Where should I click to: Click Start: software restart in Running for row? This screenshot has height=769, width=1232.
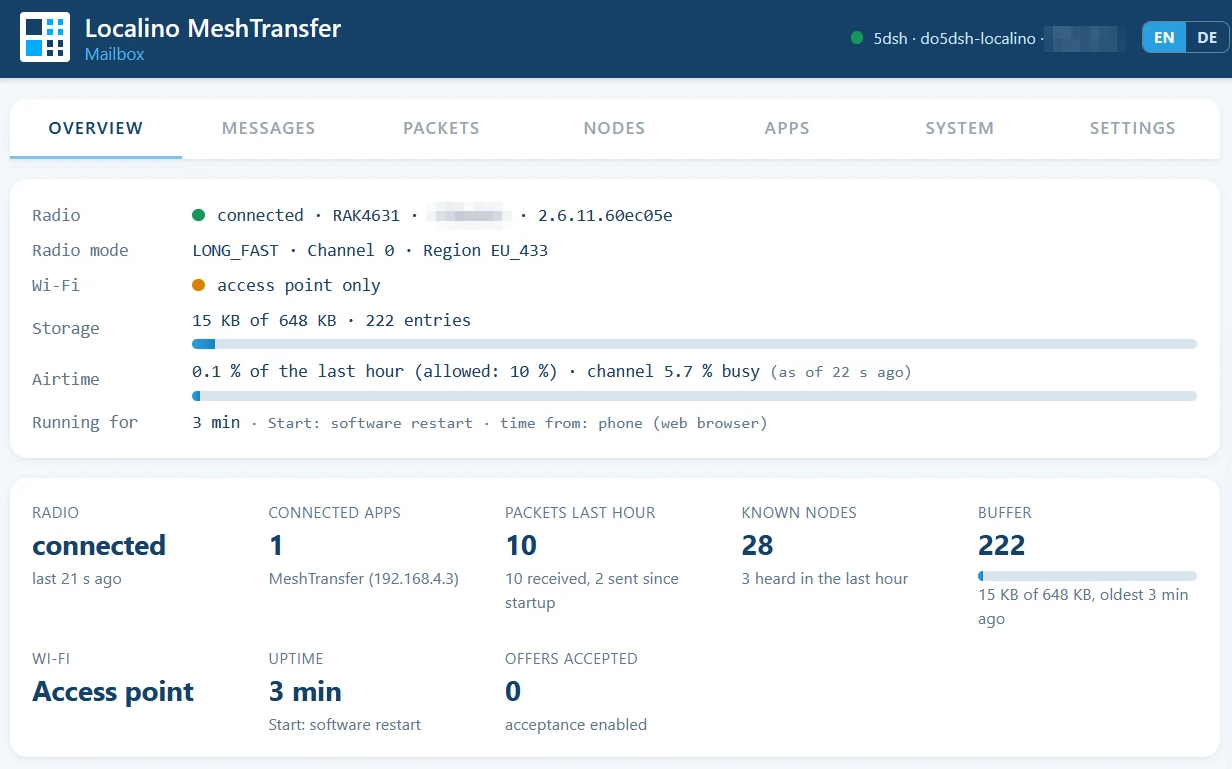pyautogui.click(x=370, y=423)
